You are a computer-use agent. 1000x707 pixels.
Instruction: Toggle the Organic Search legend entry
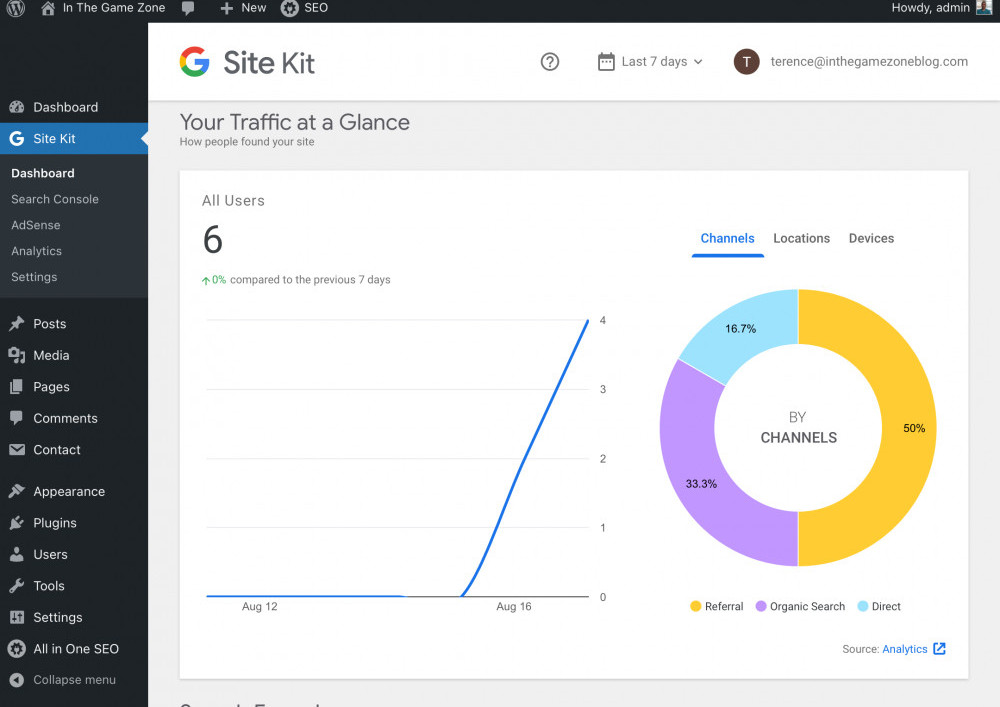[800, 607]
